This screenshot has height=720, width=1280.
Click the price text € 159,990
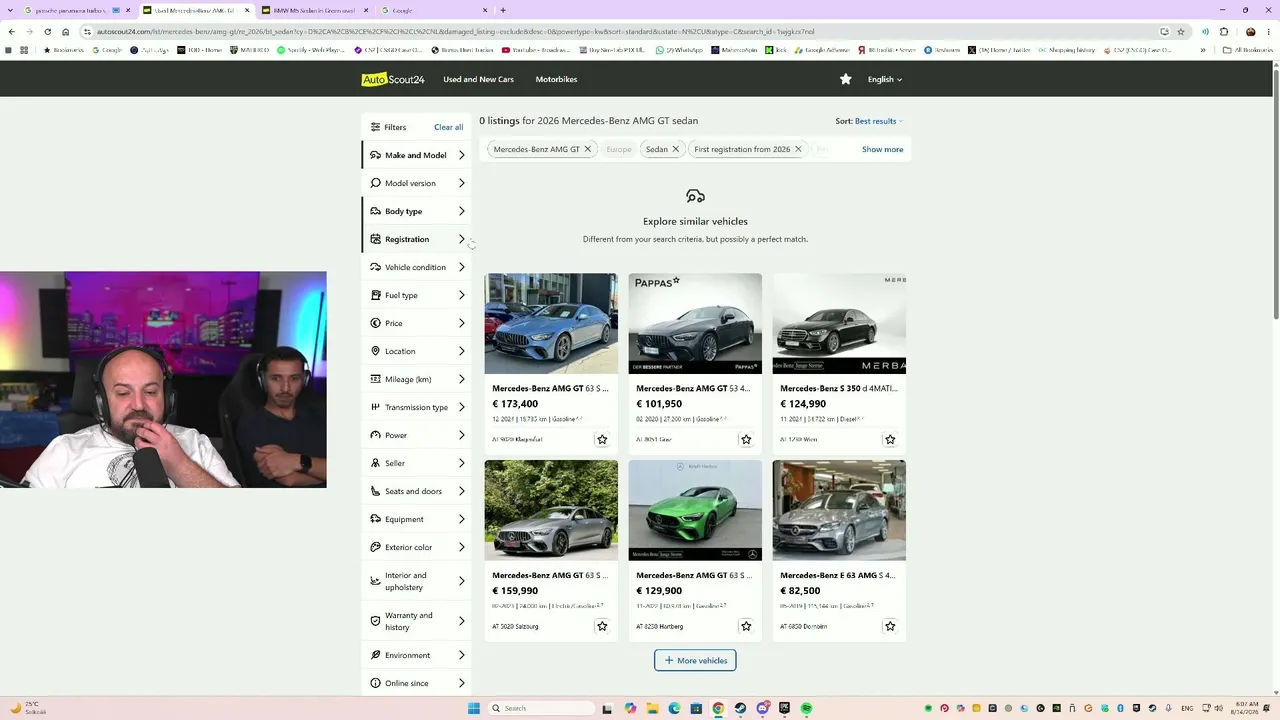515,591
